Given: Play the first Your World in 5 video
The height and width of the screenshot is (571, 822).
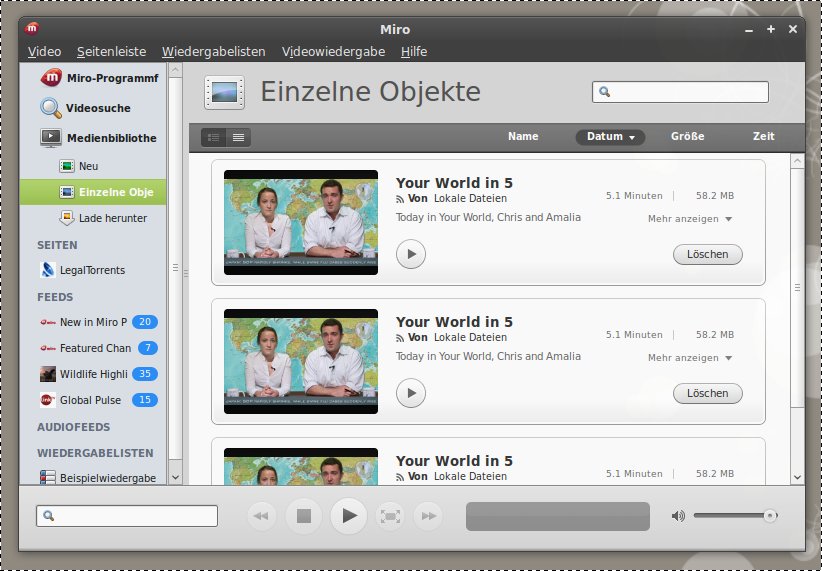Looking at the screenshot, I should coord(411,254).
